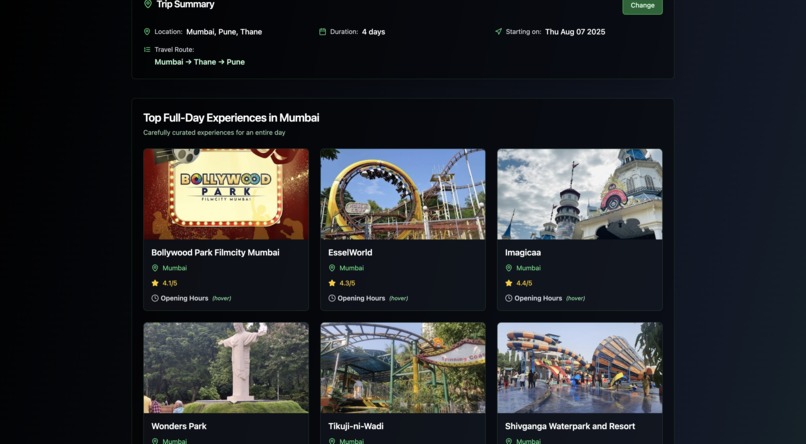Click the clock icon on EsselWorld card

tap(332, 299)
